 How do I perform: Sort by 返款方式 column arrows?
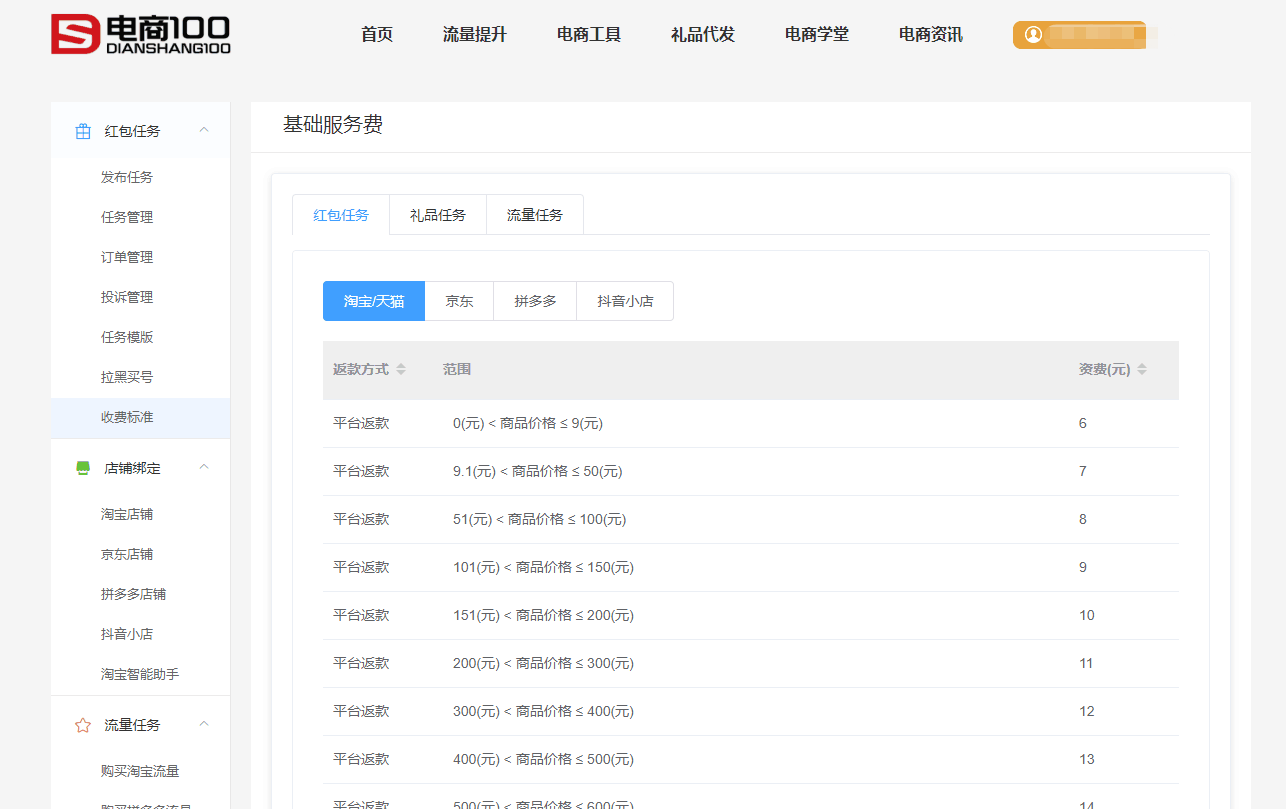tap(401, 369)
